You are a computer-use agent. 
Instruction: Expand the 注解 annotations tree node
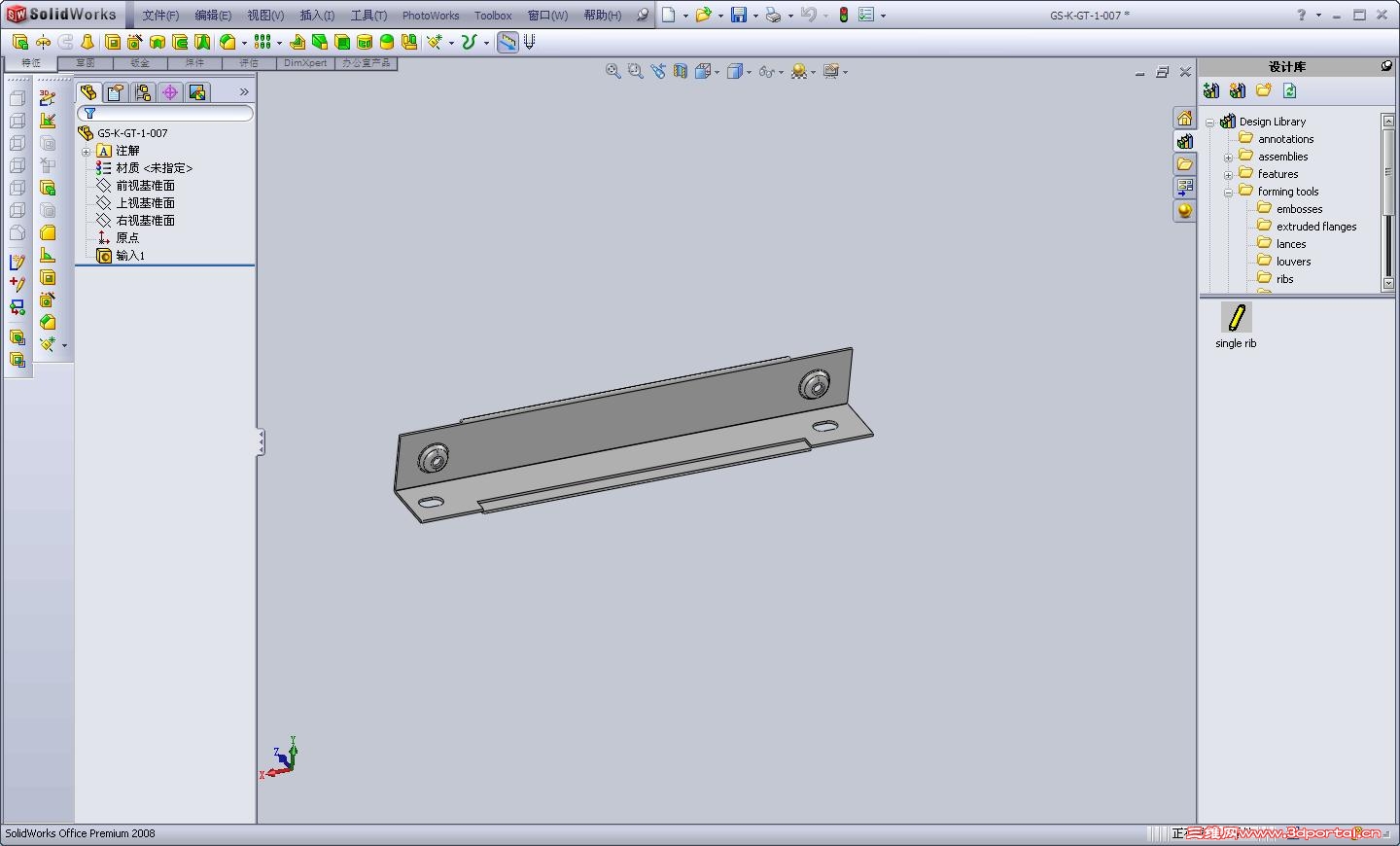click(x=87, y=152)
